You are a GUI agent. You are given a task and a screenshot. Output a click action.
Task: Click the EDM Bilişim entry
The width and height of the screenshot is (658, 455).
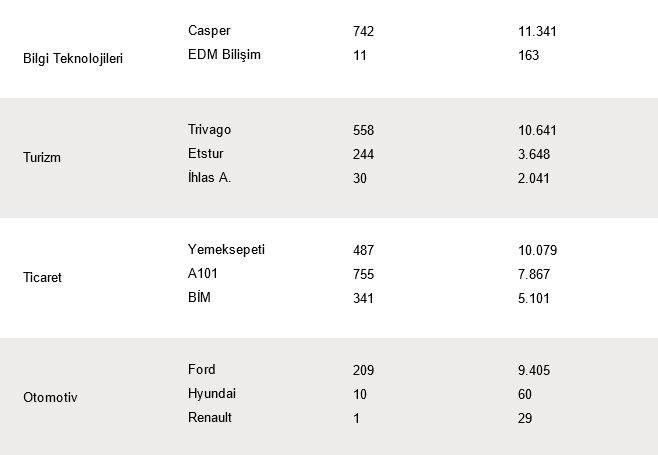pyautogui.click(x=224, y=55)
